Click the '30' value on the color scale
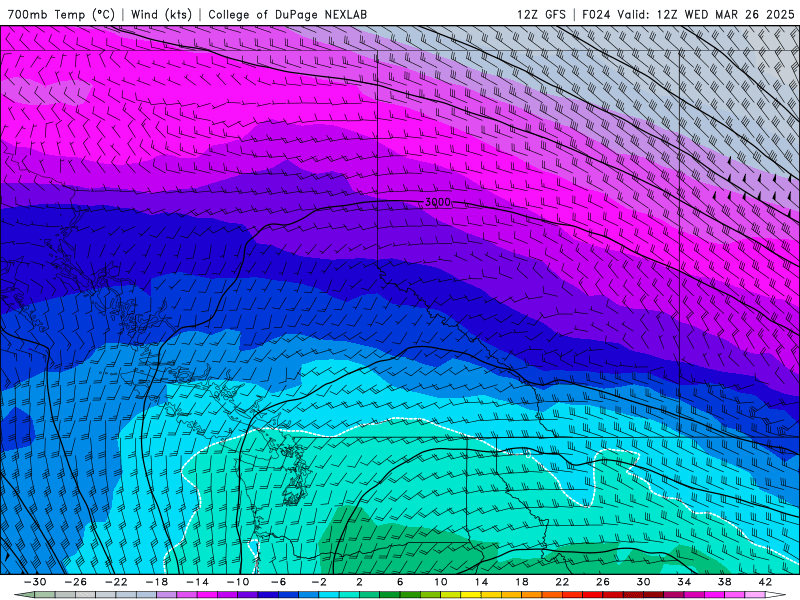This screenshot has height=600, width=800. point(643,582)
